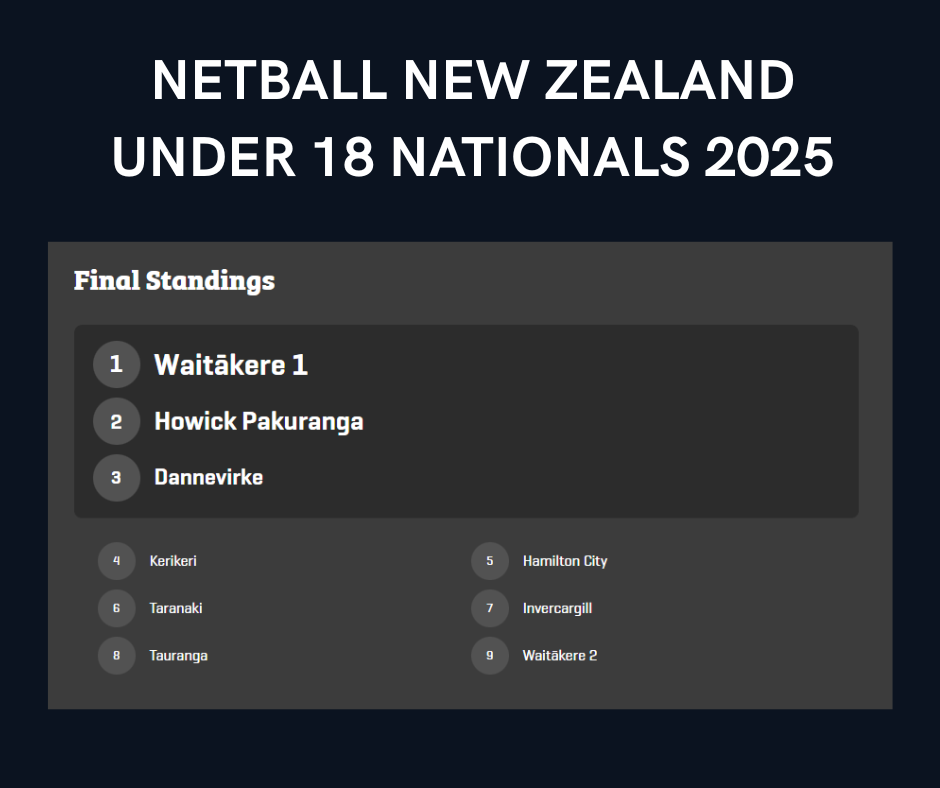Click the Waitākere 2 team name
This screenshot has height=788, width=940.
point(560,655)
